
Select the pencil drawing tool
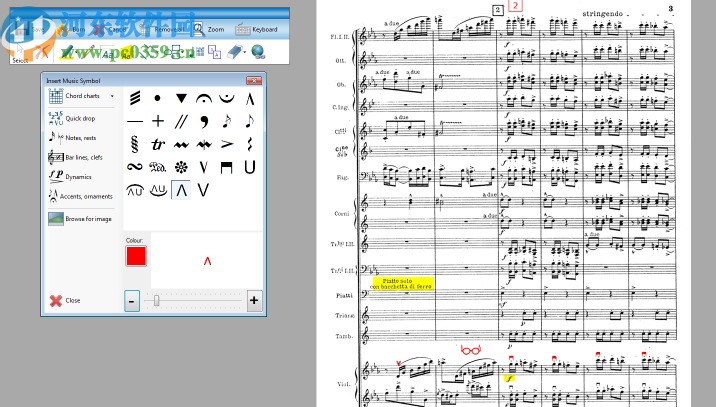coord(88,52)
